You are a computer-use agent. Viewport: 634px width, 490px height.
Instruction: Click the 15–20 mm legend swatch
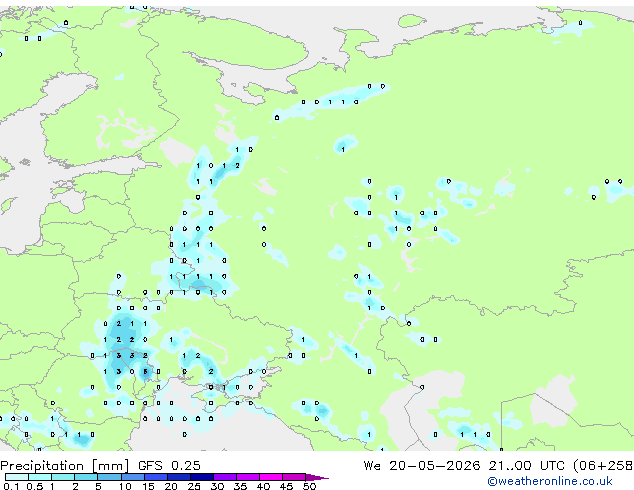tap(155, 477)
